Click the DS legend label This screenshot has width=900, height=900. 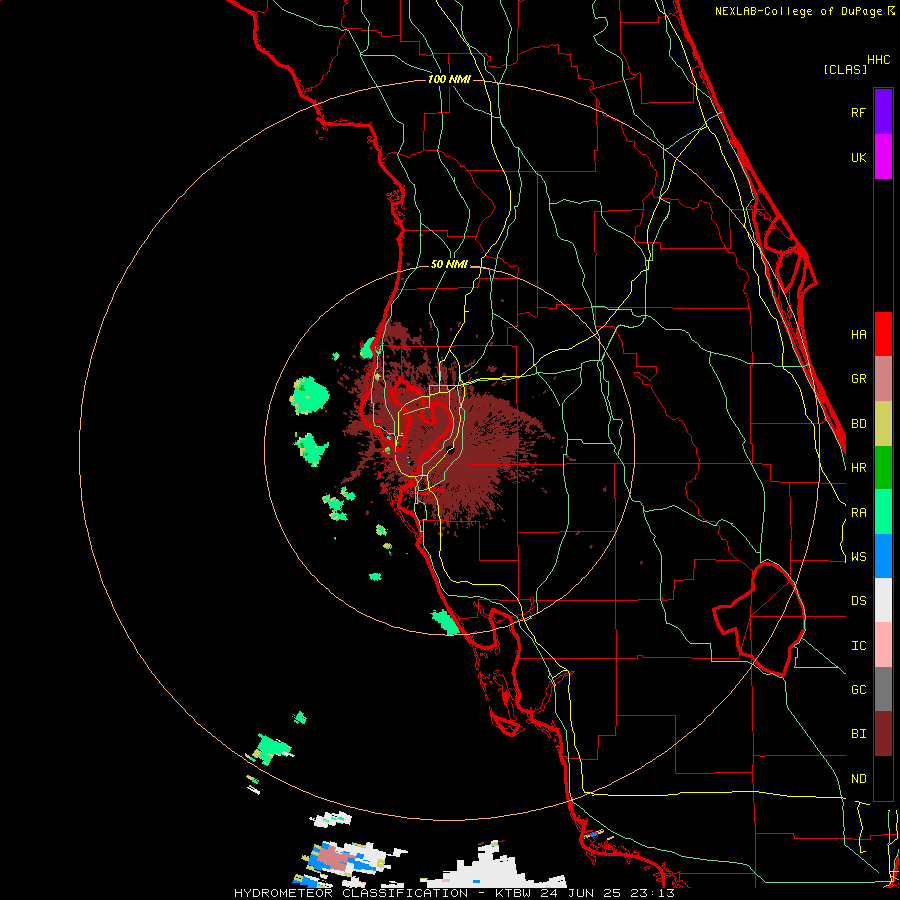point(858,601)
